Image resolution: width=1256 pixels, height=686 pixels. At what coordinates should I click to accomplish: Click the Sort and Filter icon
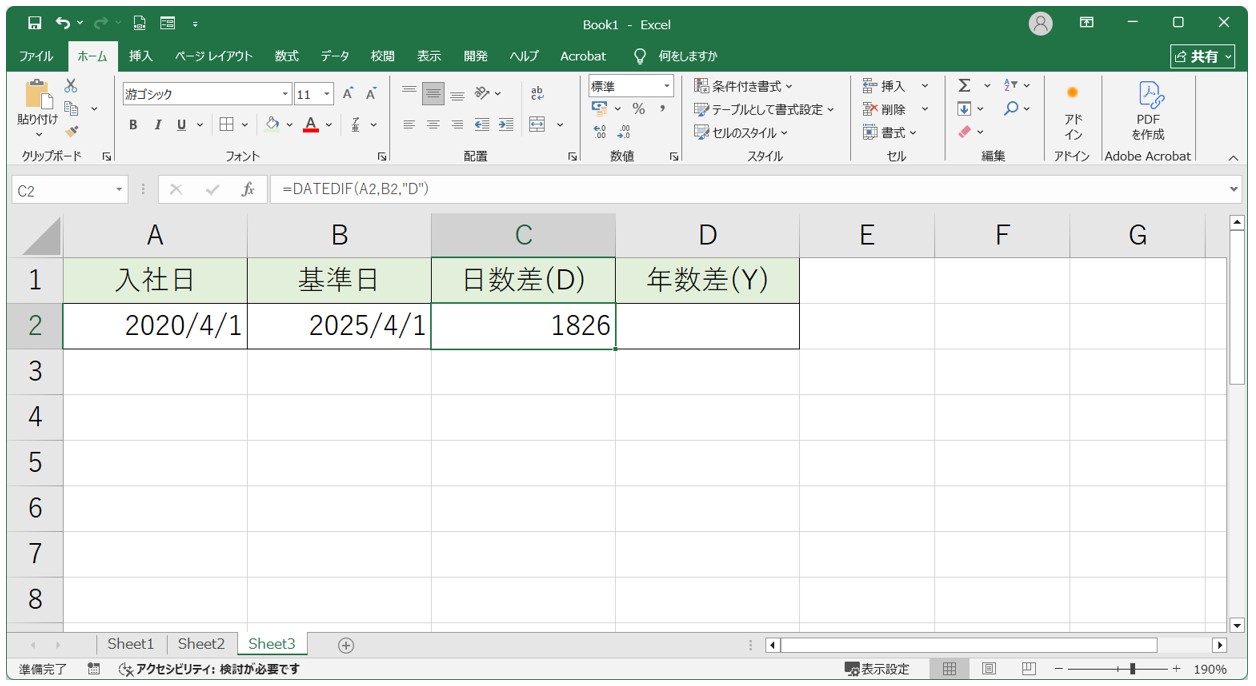[x=1011, y=86]
